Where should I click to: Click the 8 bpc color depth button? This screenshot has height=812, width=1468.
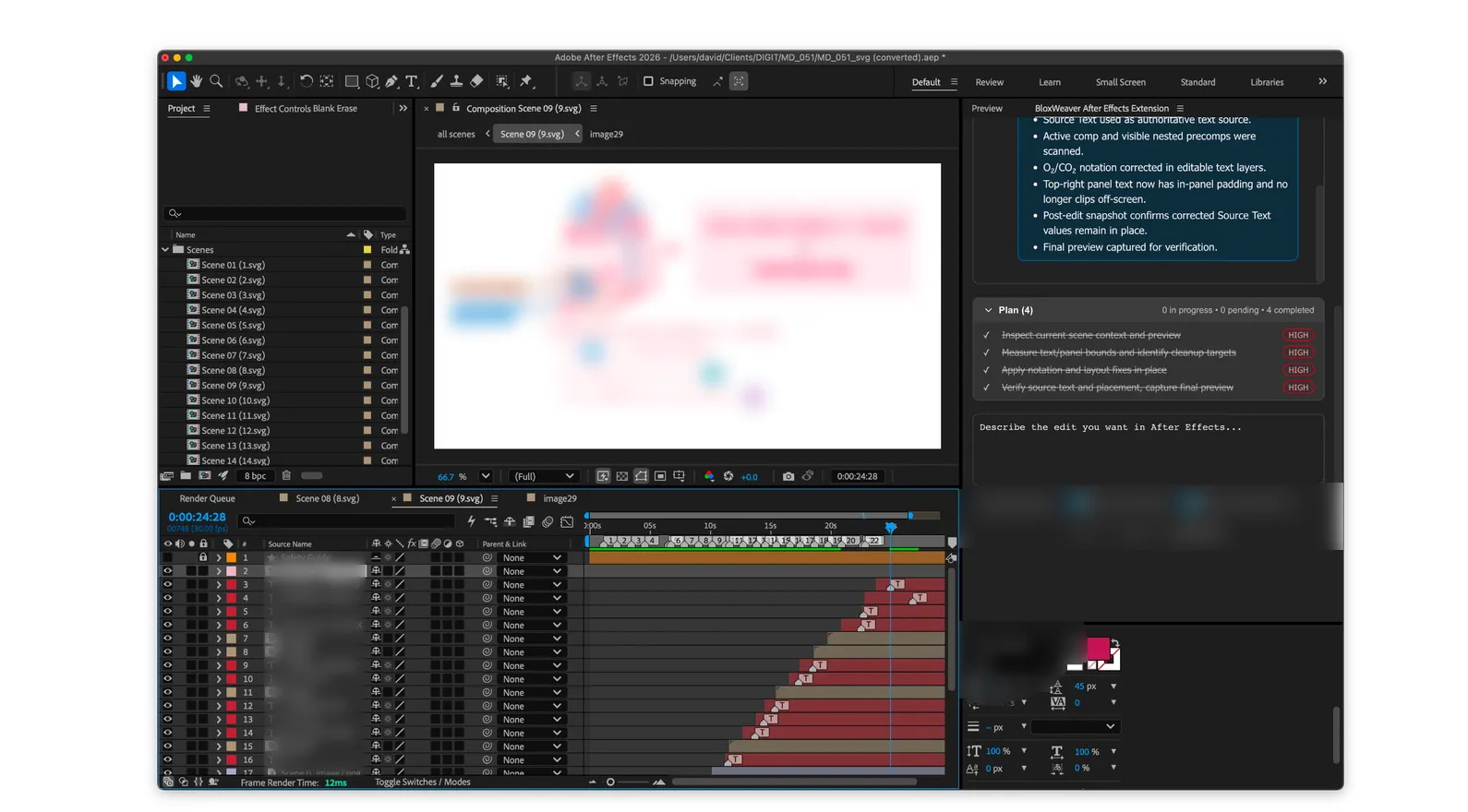click(x=255, y=476)
